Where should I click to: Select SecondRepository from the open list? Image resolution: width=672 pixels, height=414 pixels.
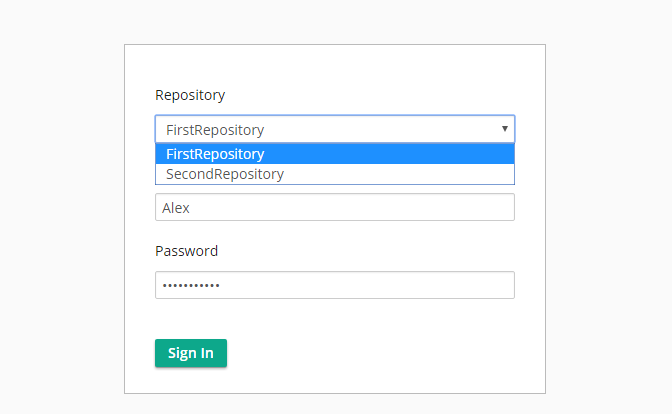click(x=335, y=174)
